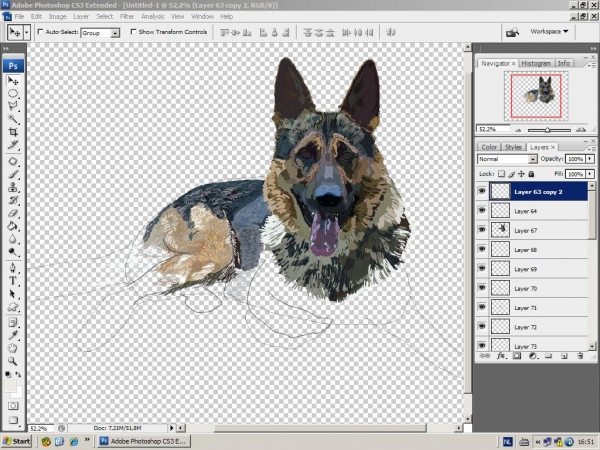This screenshot has height=450, width=600.
Task: Select the Crop tool
Action: click(13, 132)
